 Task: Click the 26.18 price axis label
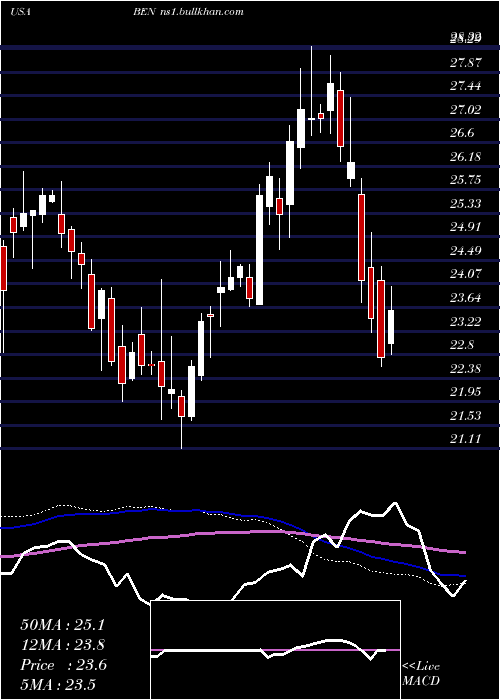coord(465,157)
